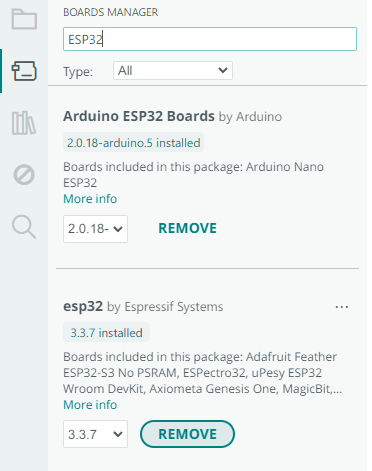This screenshot has width=372, height=471.
Task: Click the Adafruit Feather boards description text
Action: tap(203, 373)
